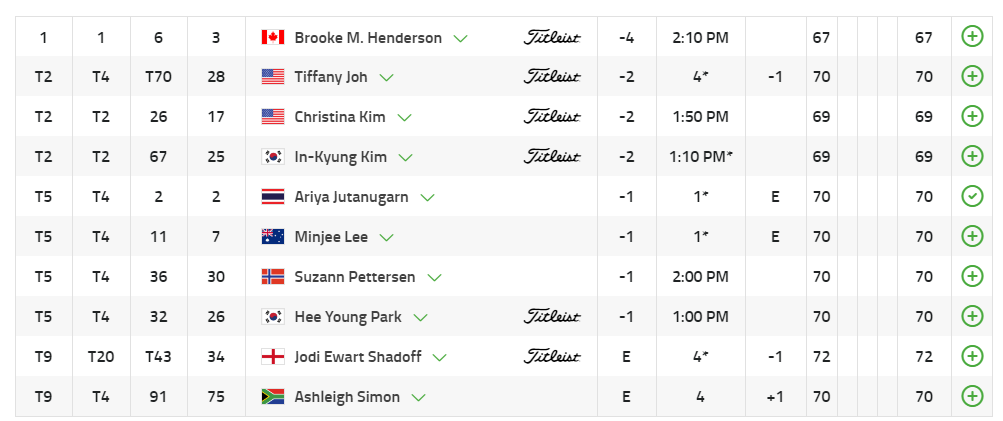The width and height of the screenshot is (1003, 421).
Task: Uncheck the selected Ariya Jutanugarn checkmark
Action: pyautogui.click(x=971, y=196)
